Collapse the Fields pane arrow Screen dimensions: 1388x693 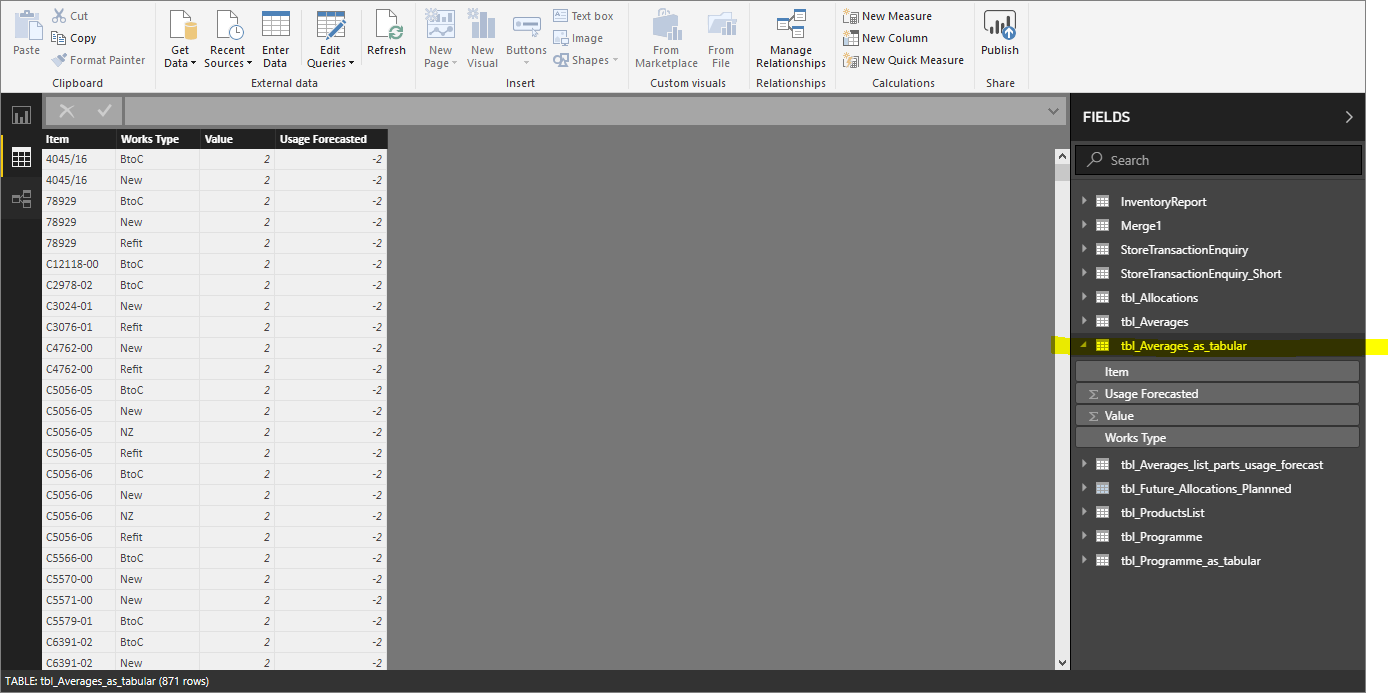[x=1348, y=117]
